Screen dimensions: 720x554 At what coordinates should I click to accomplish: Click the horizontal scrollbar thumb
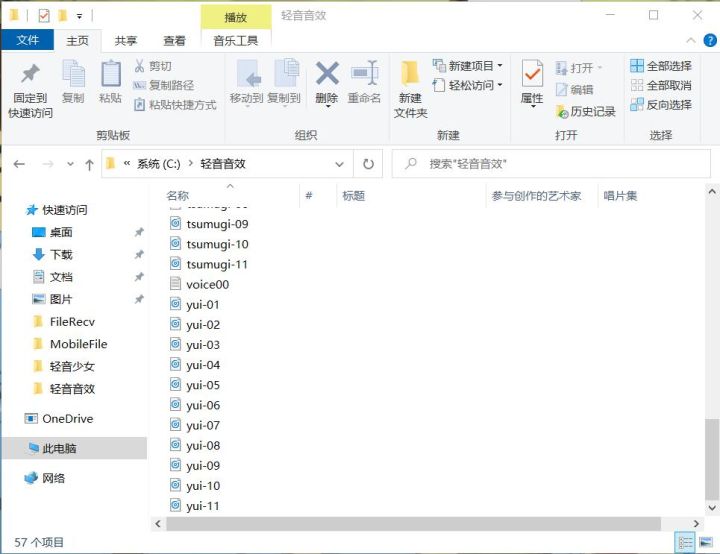pos(413,523)
